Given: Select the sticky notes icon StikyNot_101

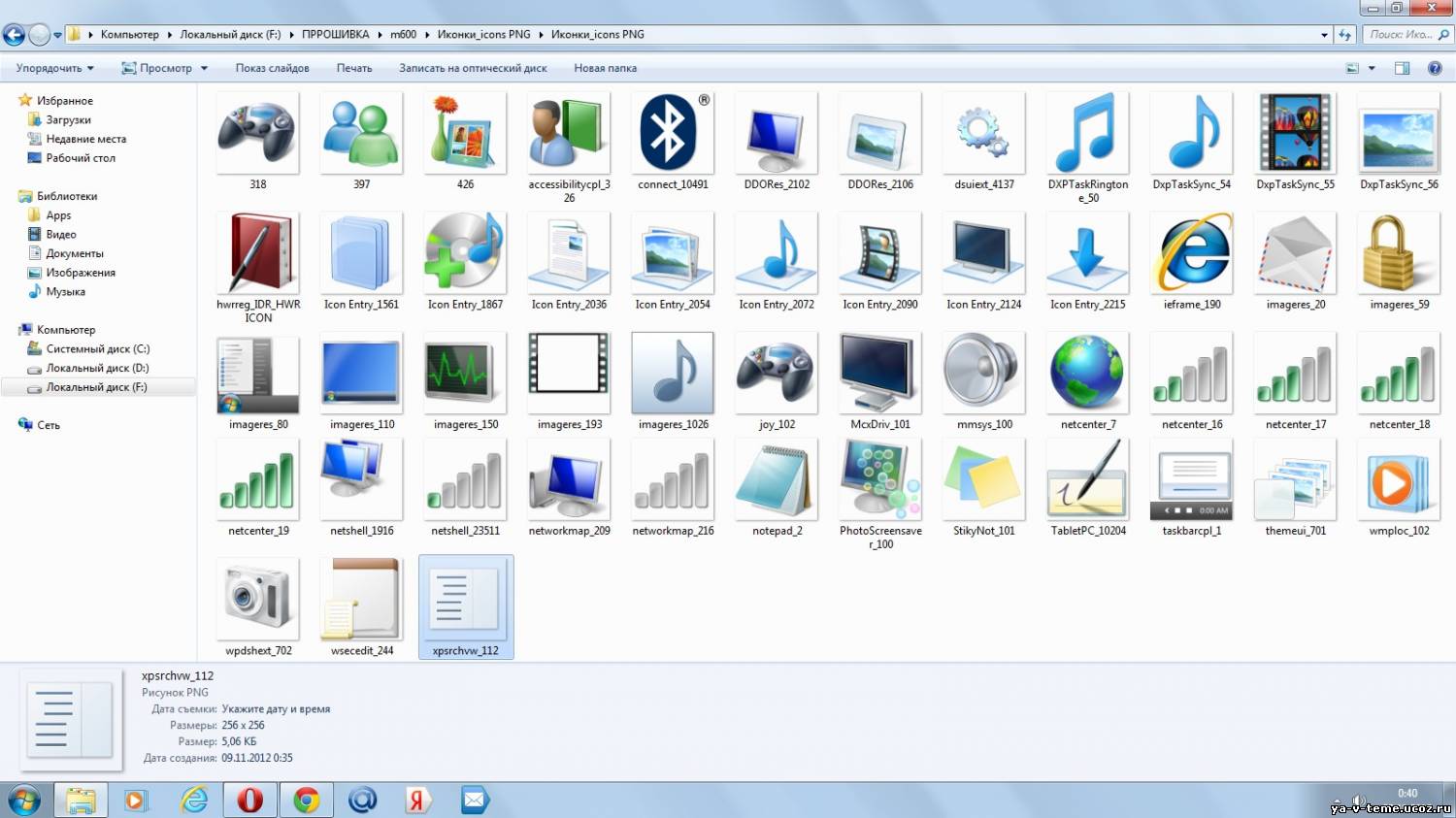Looking at the screenshot, I should click(x=984, y=479).
